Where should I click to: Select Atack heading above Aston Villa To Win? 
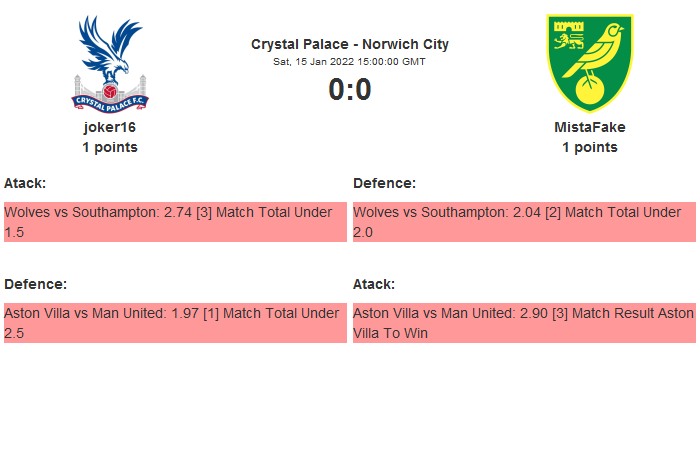click(x=374, y=284)
